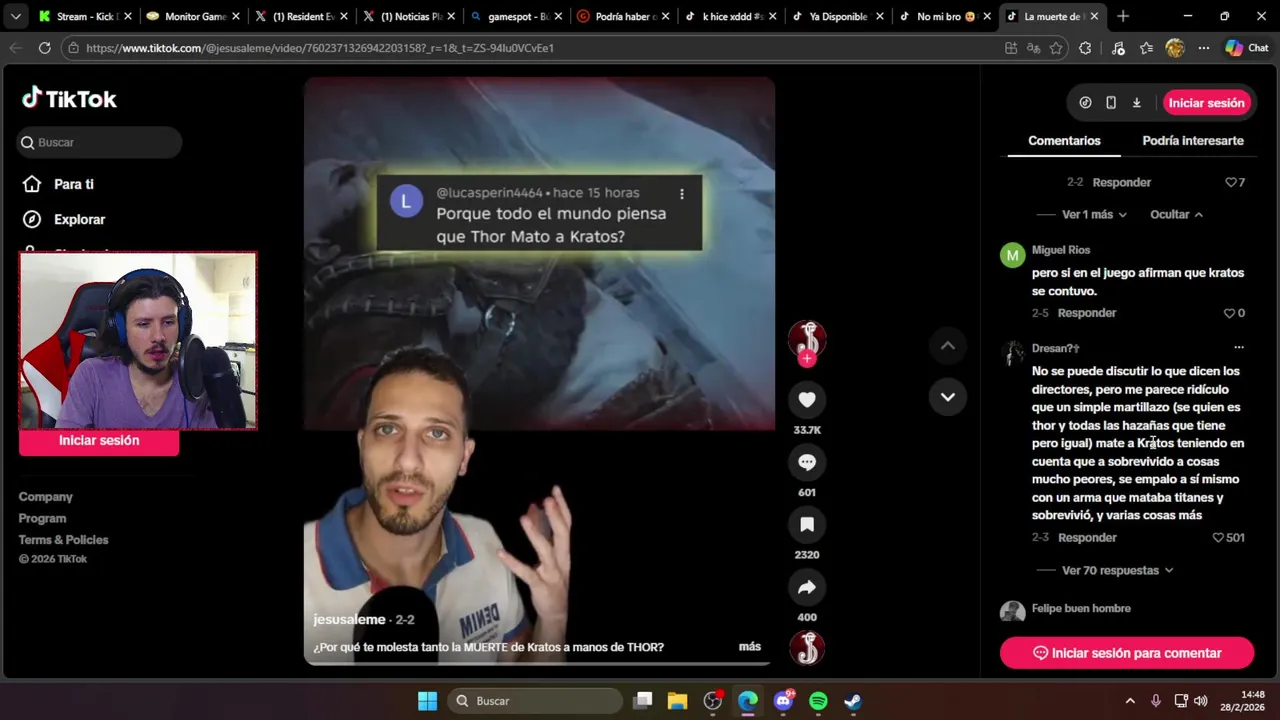Click the TikTok Buscar search field
Image resolution: width=1280 pixels, height=720 pixels.
[x=99, y=143]
